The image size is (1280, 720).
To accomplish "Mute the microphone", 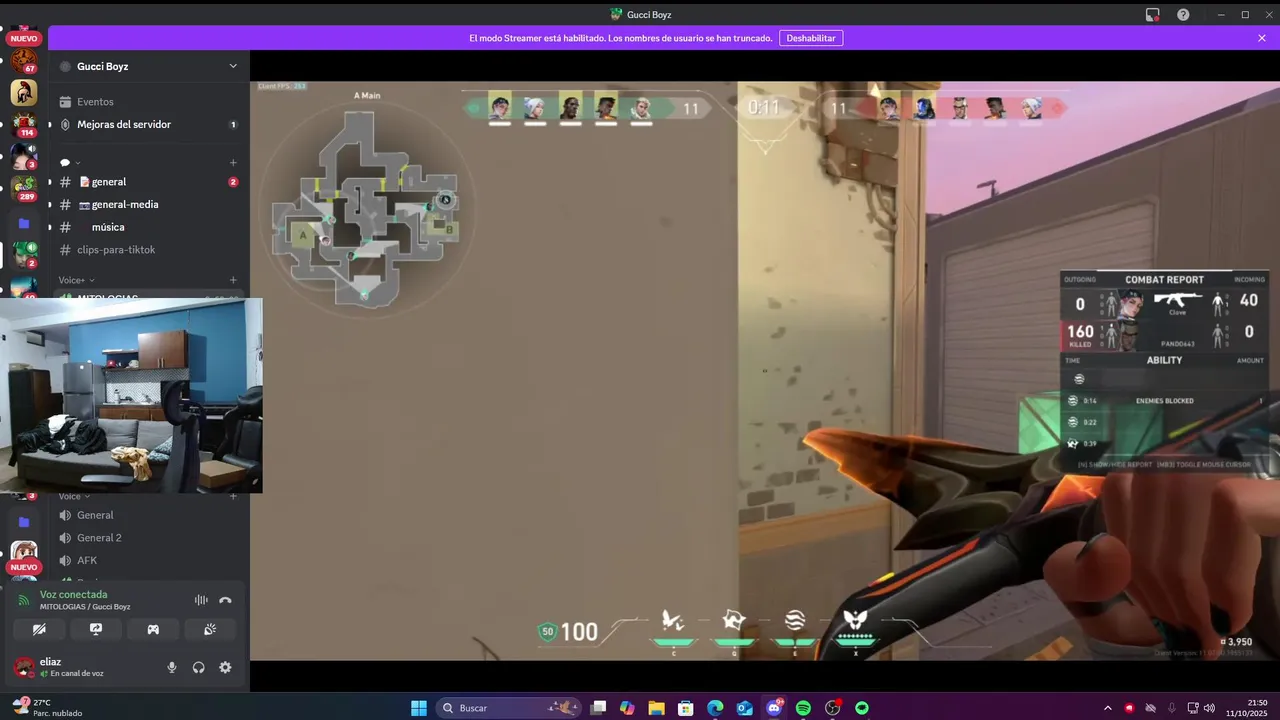I will coord(172,667).
